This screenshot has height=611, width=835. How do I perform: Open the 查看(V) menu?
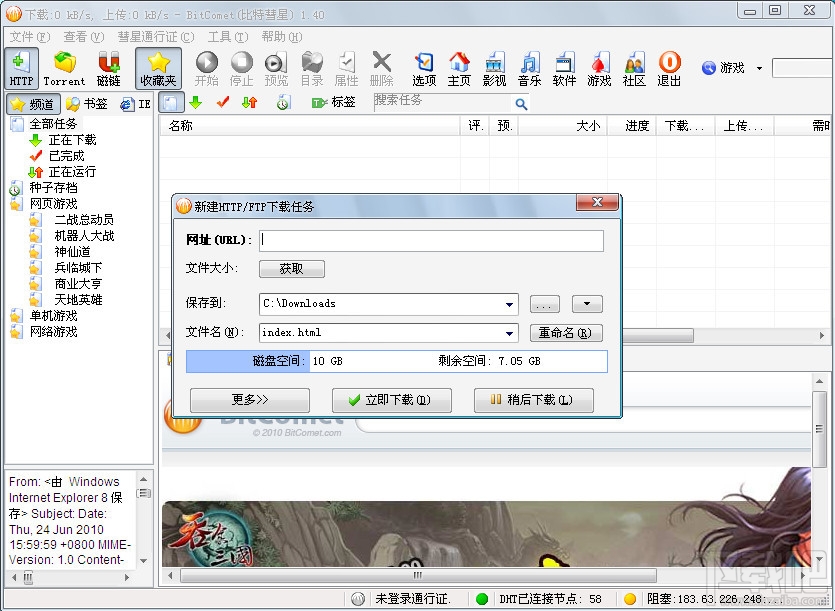click(x=83, y=37)
